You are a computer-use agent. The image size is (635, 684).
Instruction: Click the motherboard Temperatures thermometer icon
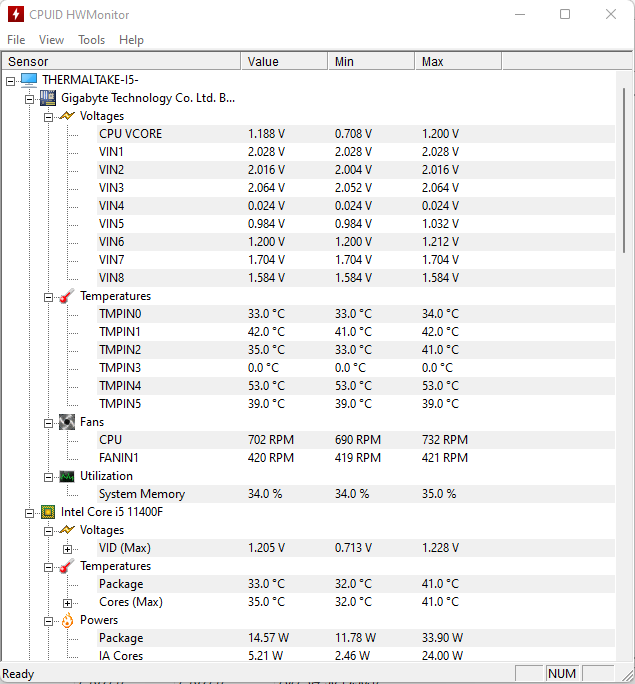coord(67,296)
